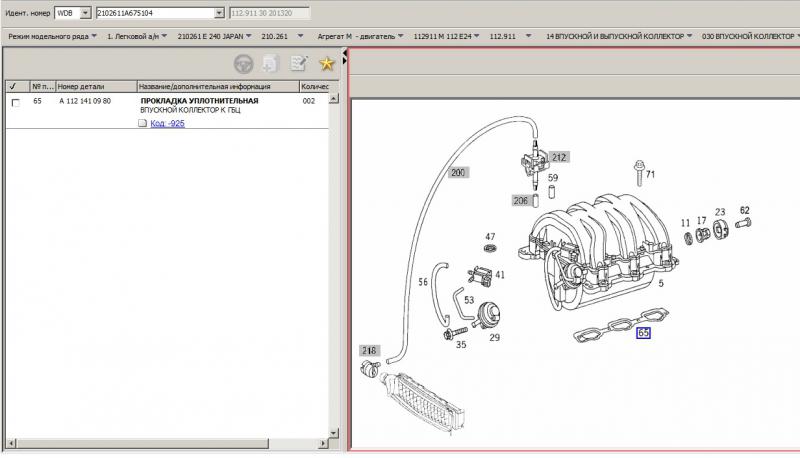Select callout 47 in the diagram
800x458 pixels.
click(x=490, y=237)
